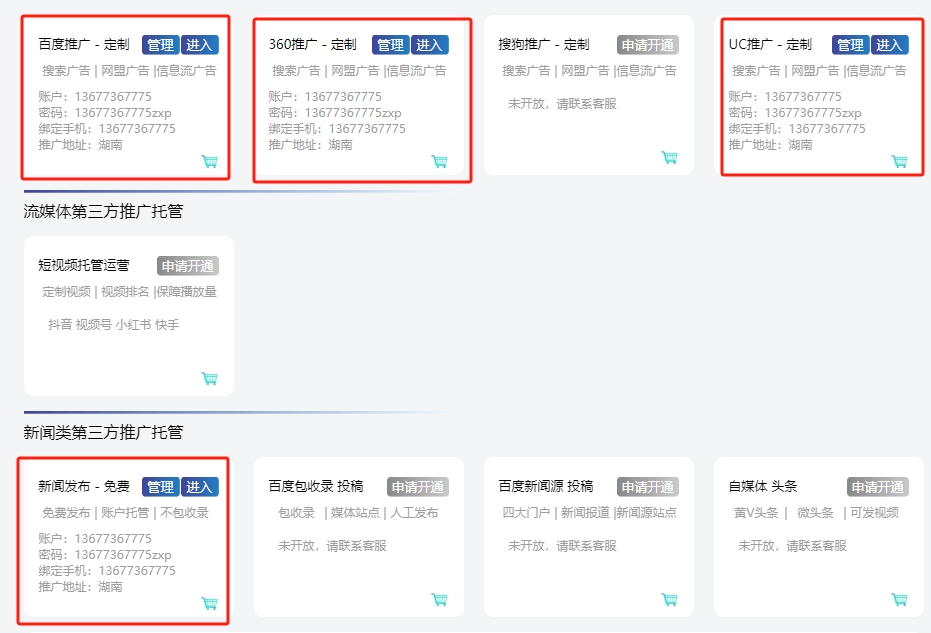Click the cart icon on 百度新闻源 投稿 card
The height and width of the screenshot is (633, 931).
(669, 599)
